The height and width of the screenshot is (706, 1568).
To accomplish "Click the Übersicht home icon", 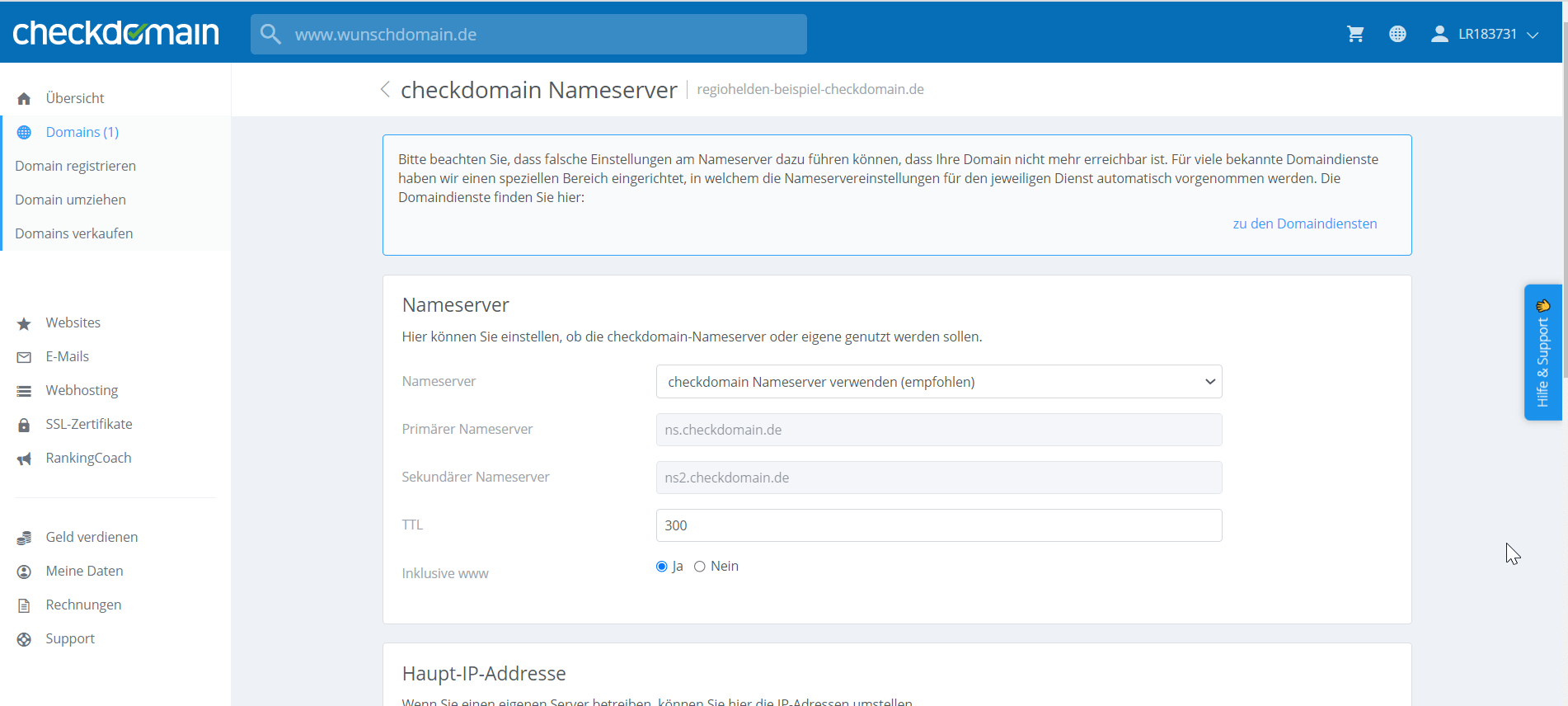I will click(24, 99).
